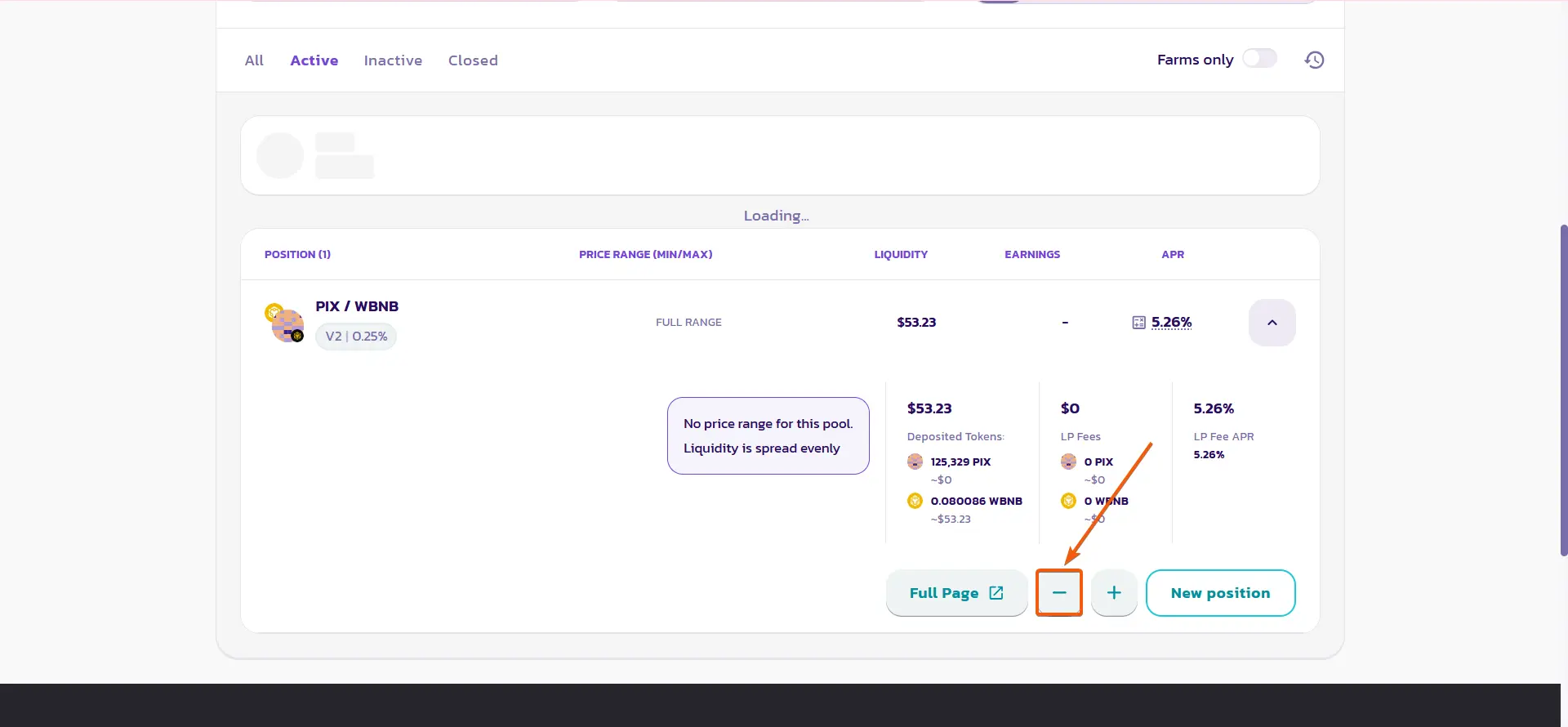Viewport: 1568px width, 727px height.
Task: Click the 125,329 PIX deposited amount
Action: coord(960,462)
